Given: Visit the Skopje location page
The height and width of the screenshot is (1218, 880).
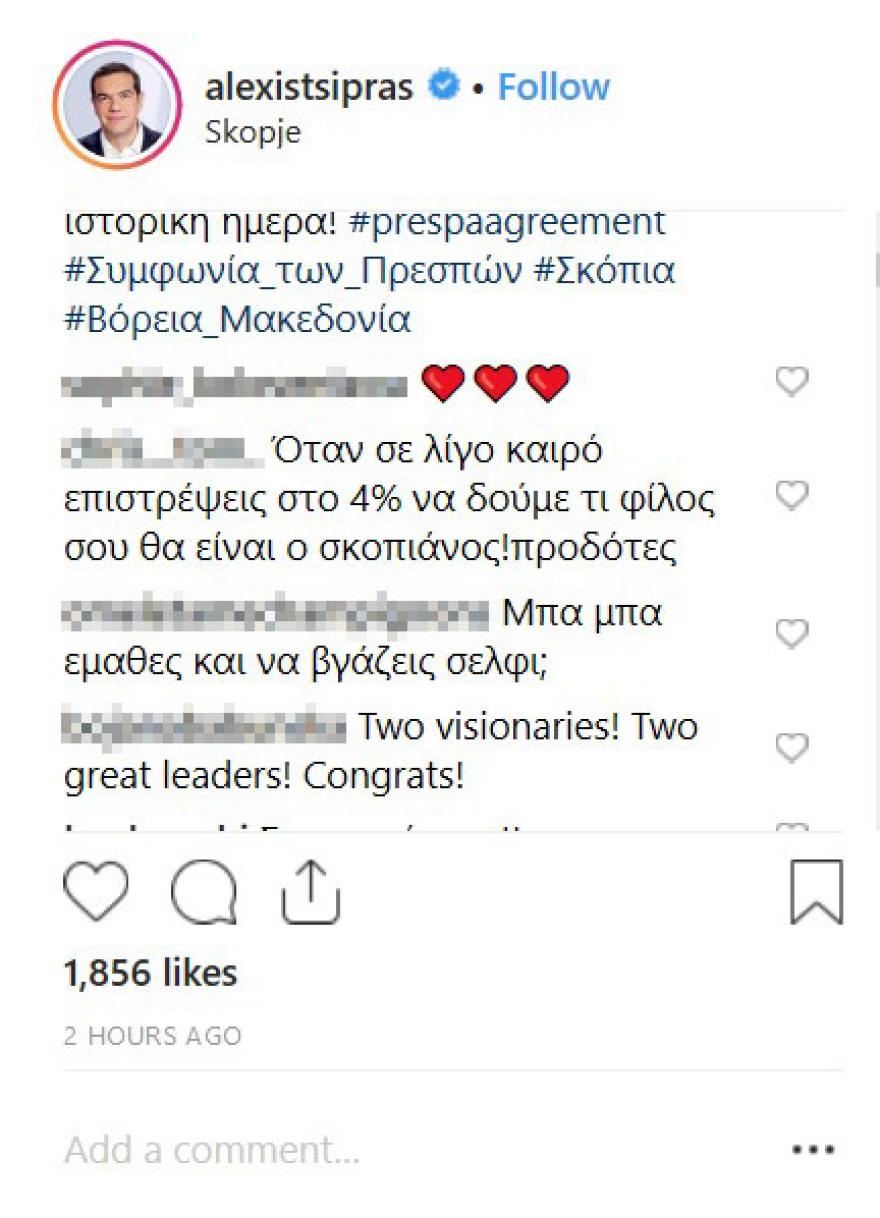Looking at the screenshot, I should (x=253, y=131).
